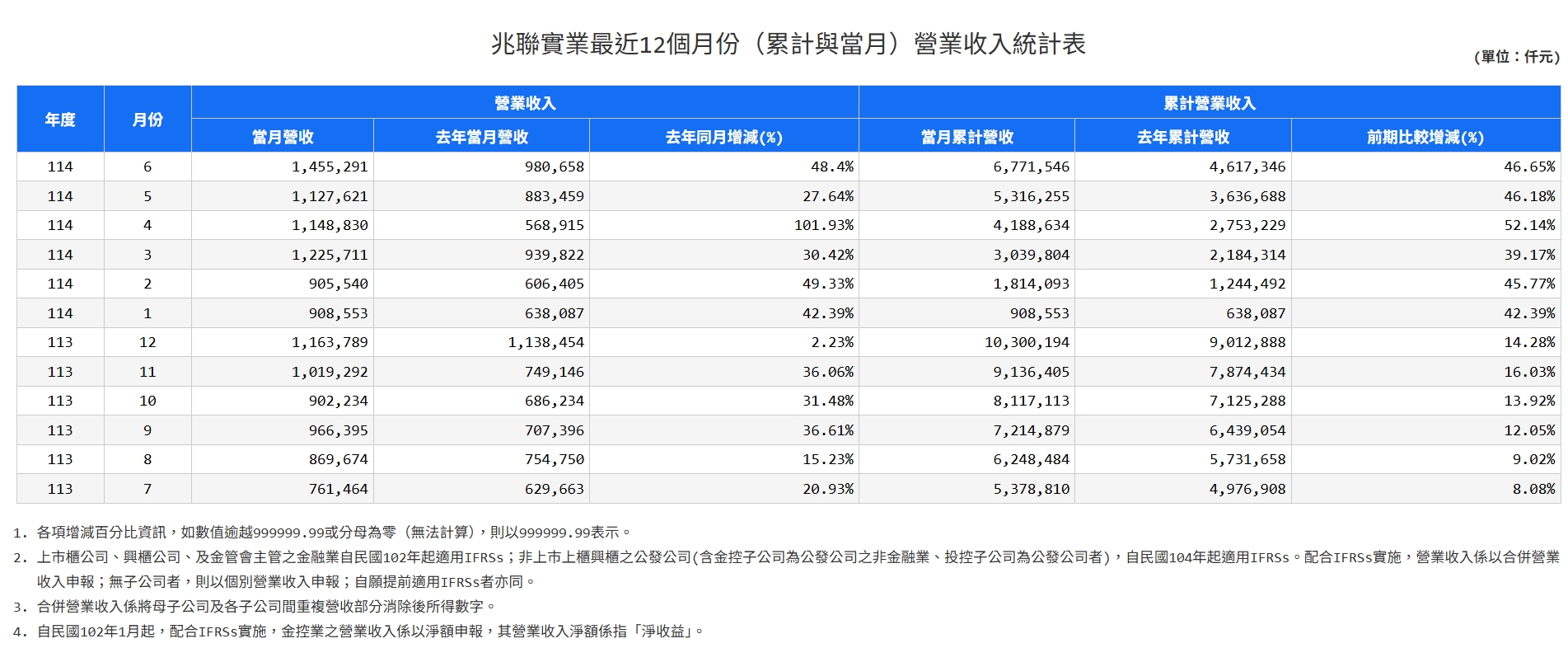Click monthly revenue 1,019,292
Screen dimensions: 1568x662
tap(330, 372)
